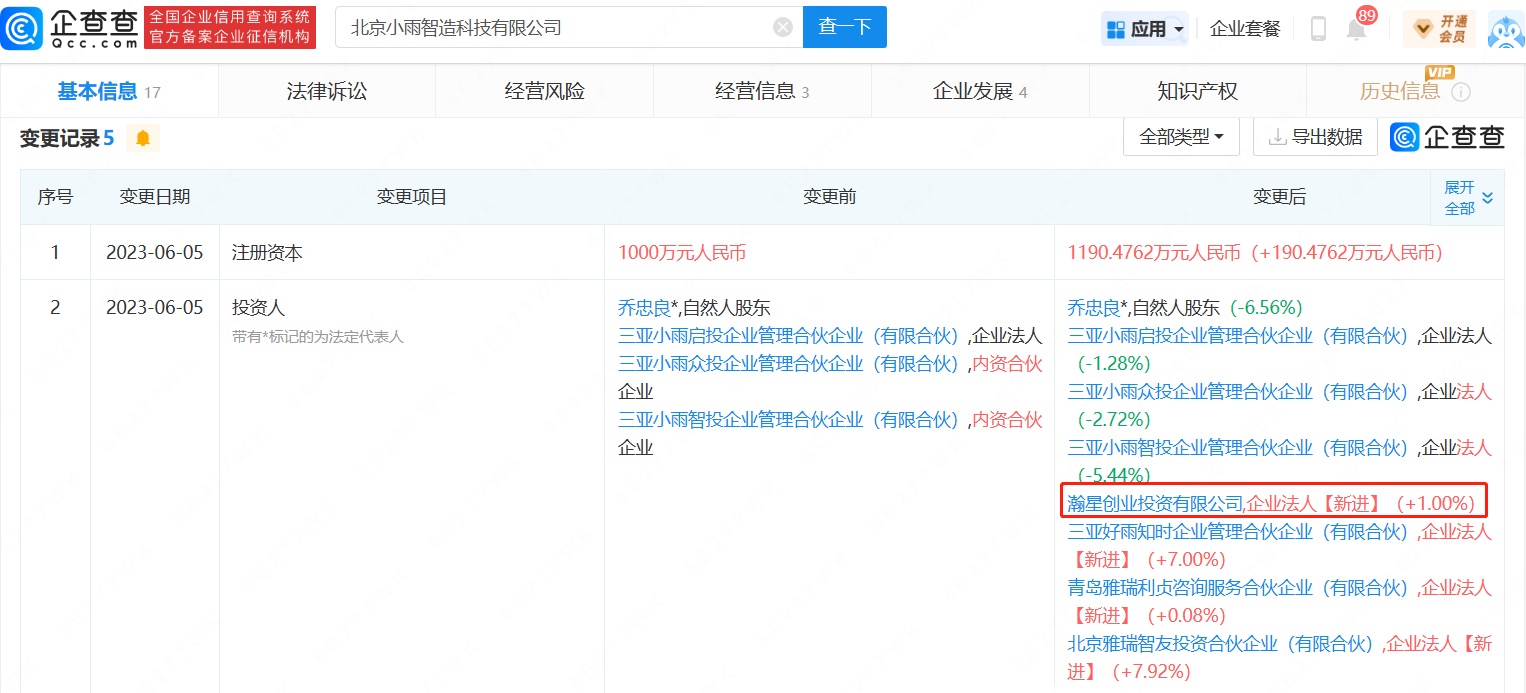Open the 全部类型 filter dropdown

point(1182,137)
